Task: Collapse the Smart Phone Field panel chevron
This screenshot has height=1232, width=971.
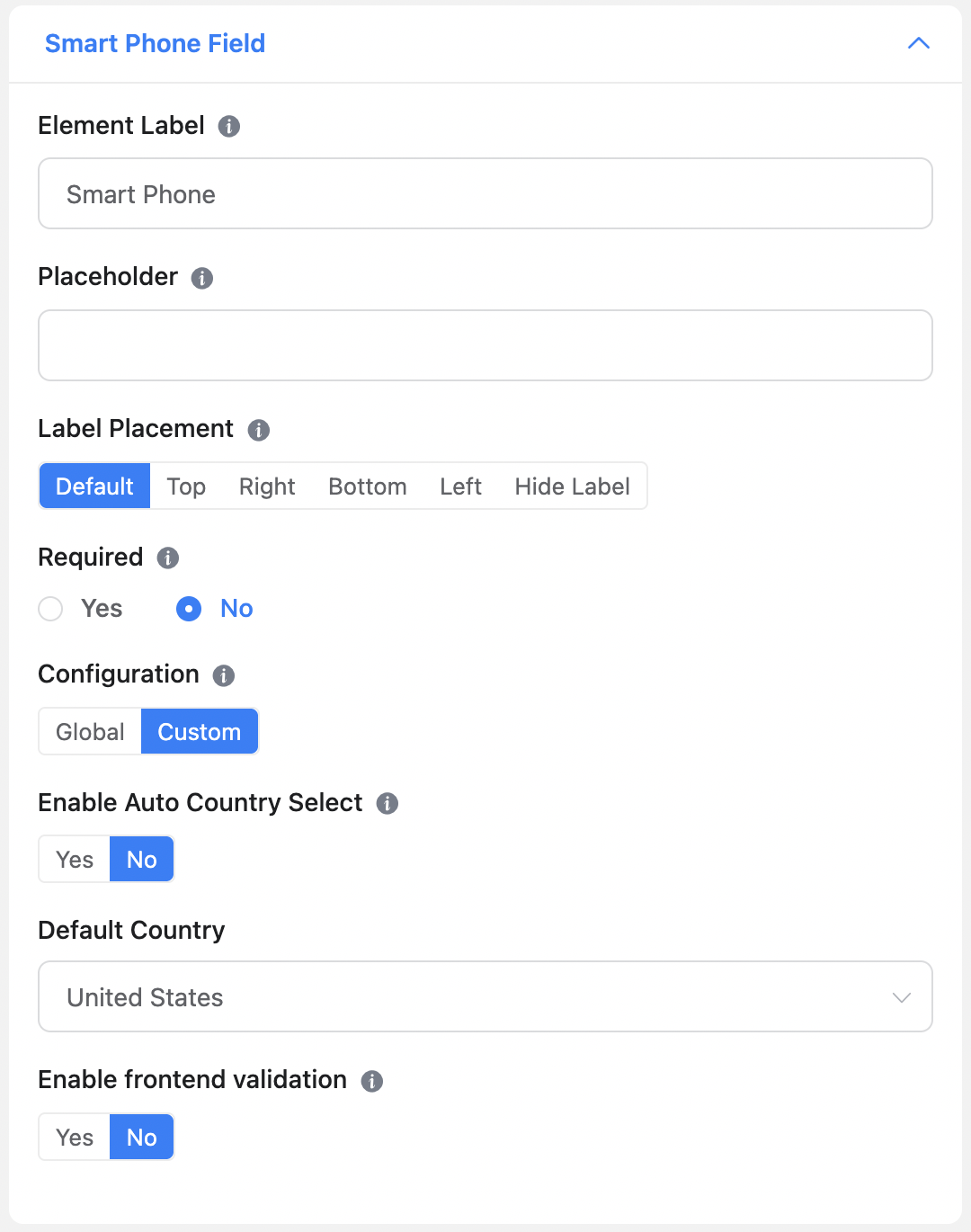Action: [x=918, y=42]
